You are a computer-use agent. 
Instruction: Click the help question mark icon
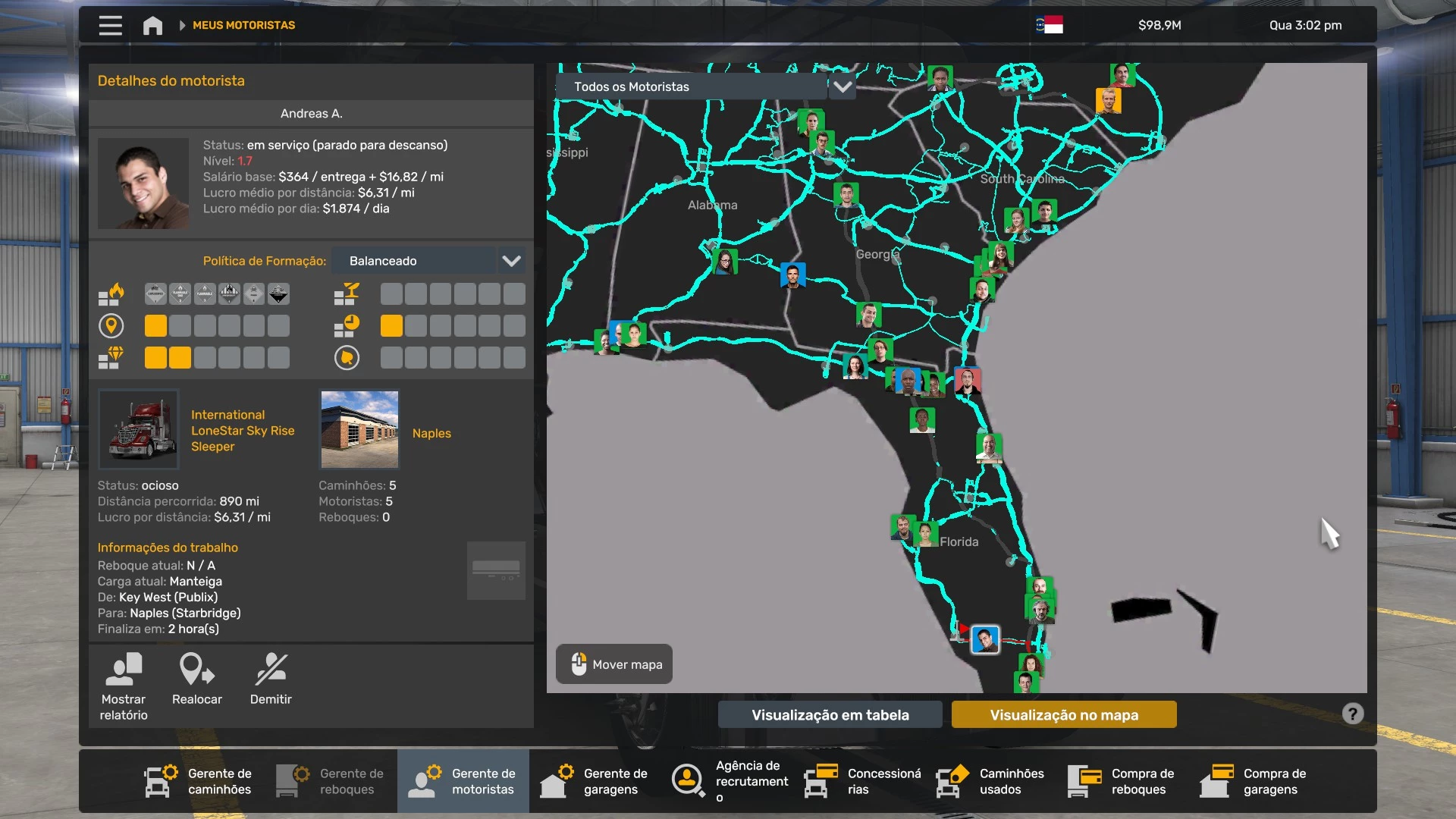(1352, 714)
